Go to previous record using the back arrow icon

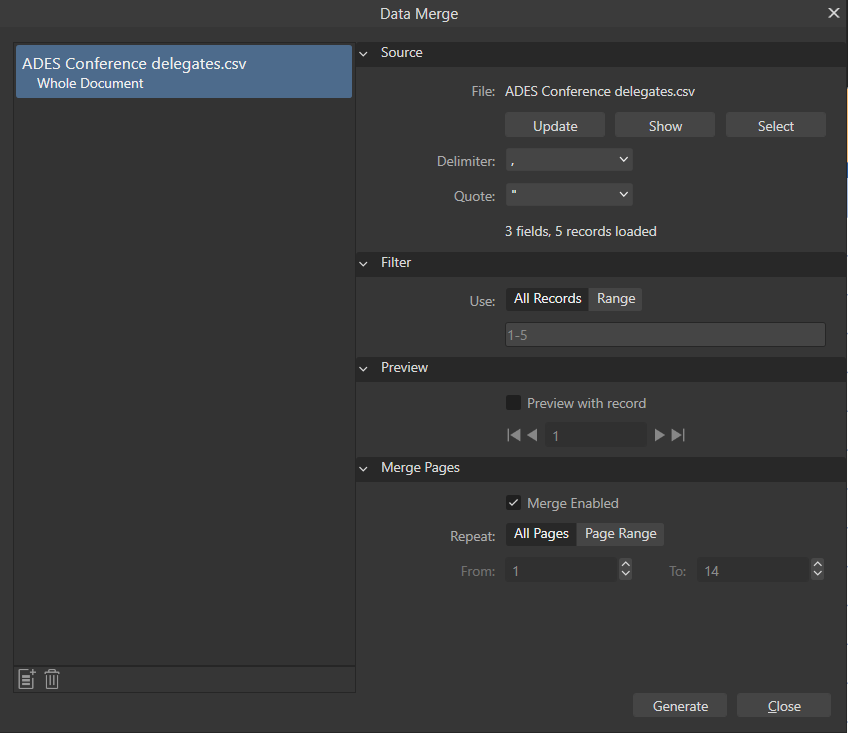(x=532, y=434)
